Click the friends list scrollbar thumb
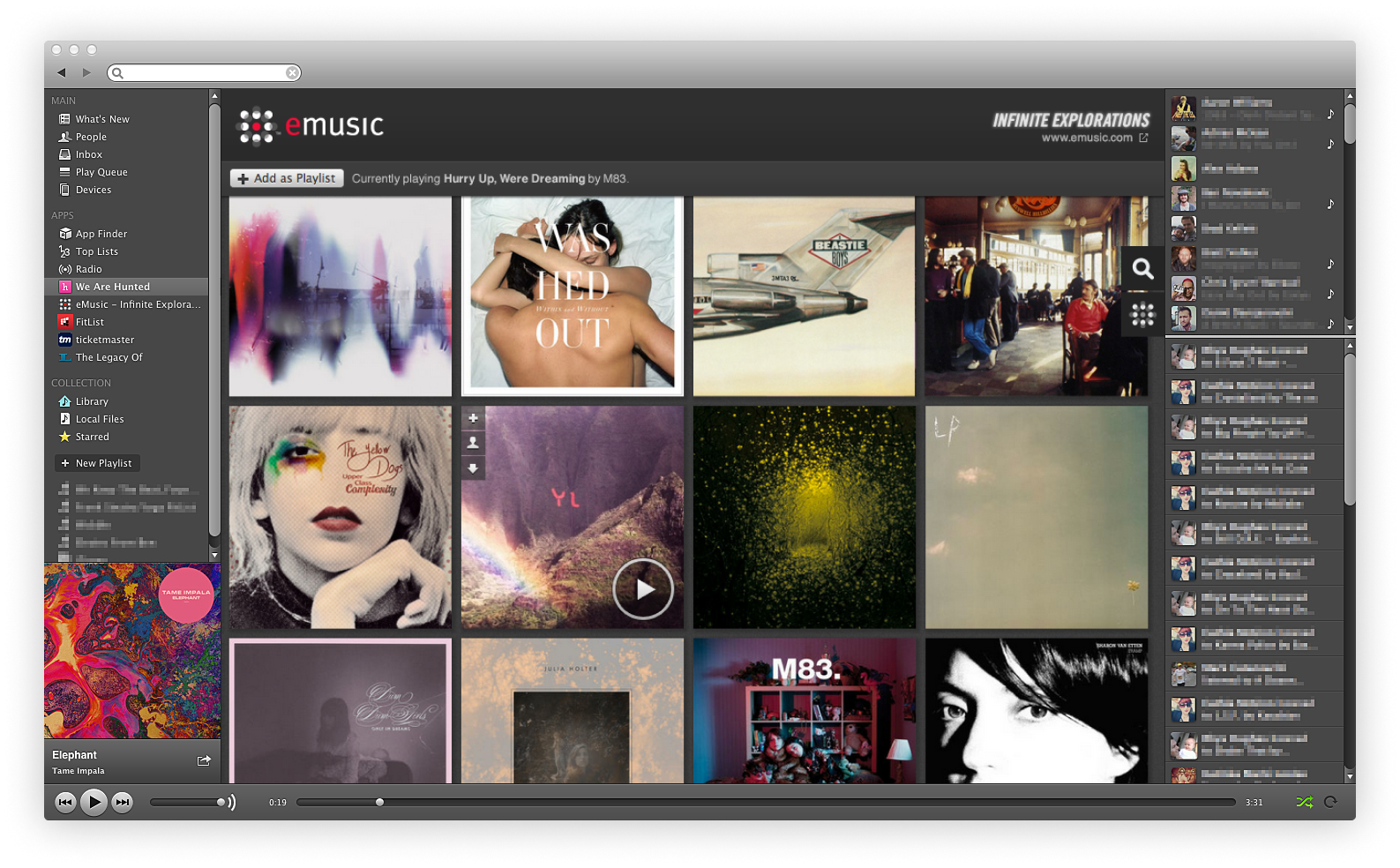The width and height of the screenshot is (1400, 868). (x=1350, y=123)
